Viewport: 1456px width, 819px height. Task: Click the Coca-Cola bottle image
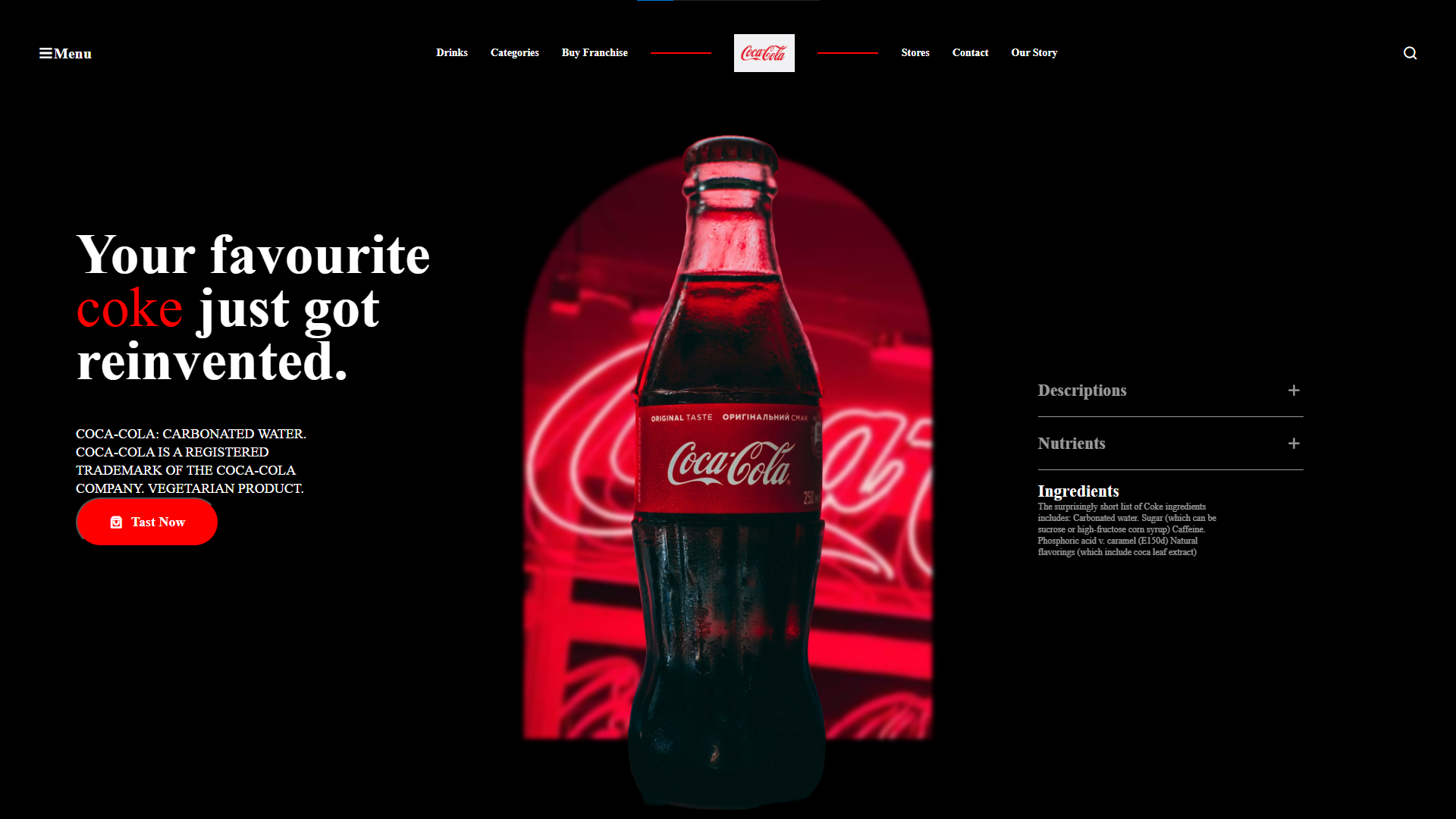(728, 470)
